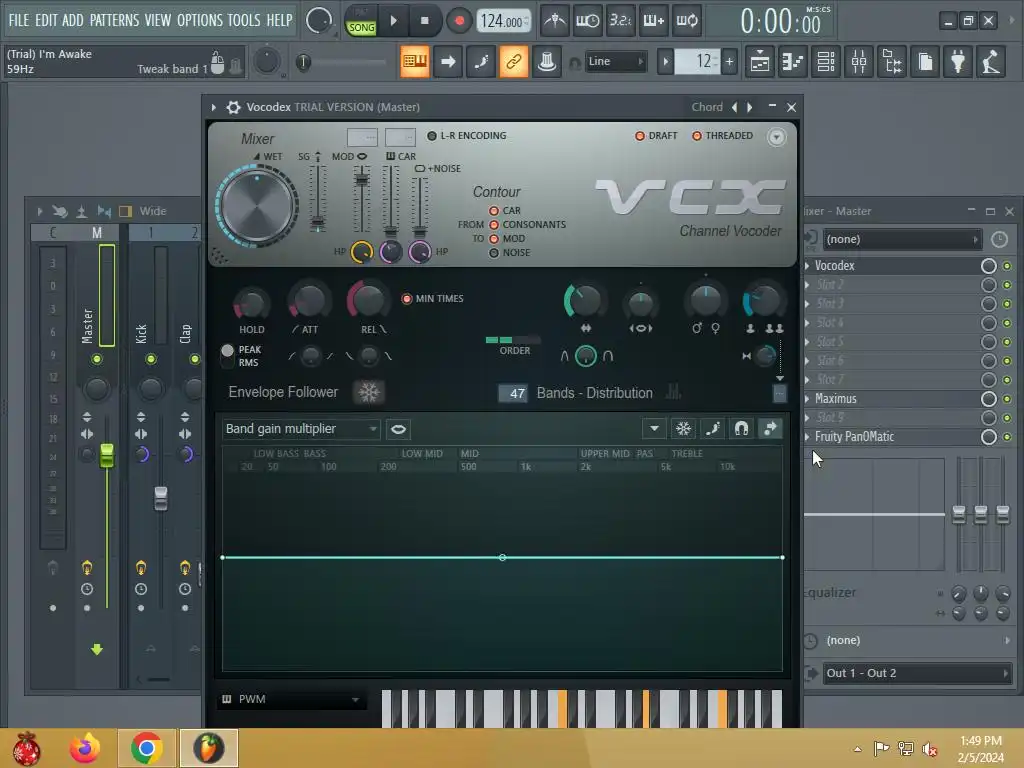Open the EDIT menu
Viewport: 1024px width, 768px height.
click(x=46, y=20)
